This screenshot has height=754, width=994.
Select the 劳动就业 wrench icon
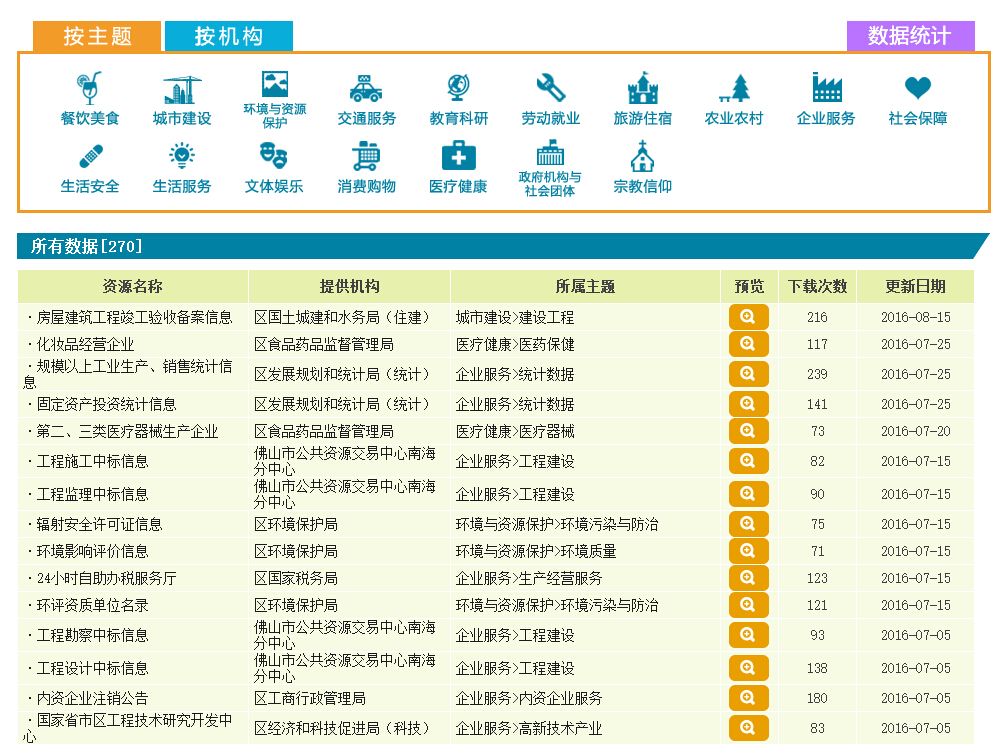(550, 88)
